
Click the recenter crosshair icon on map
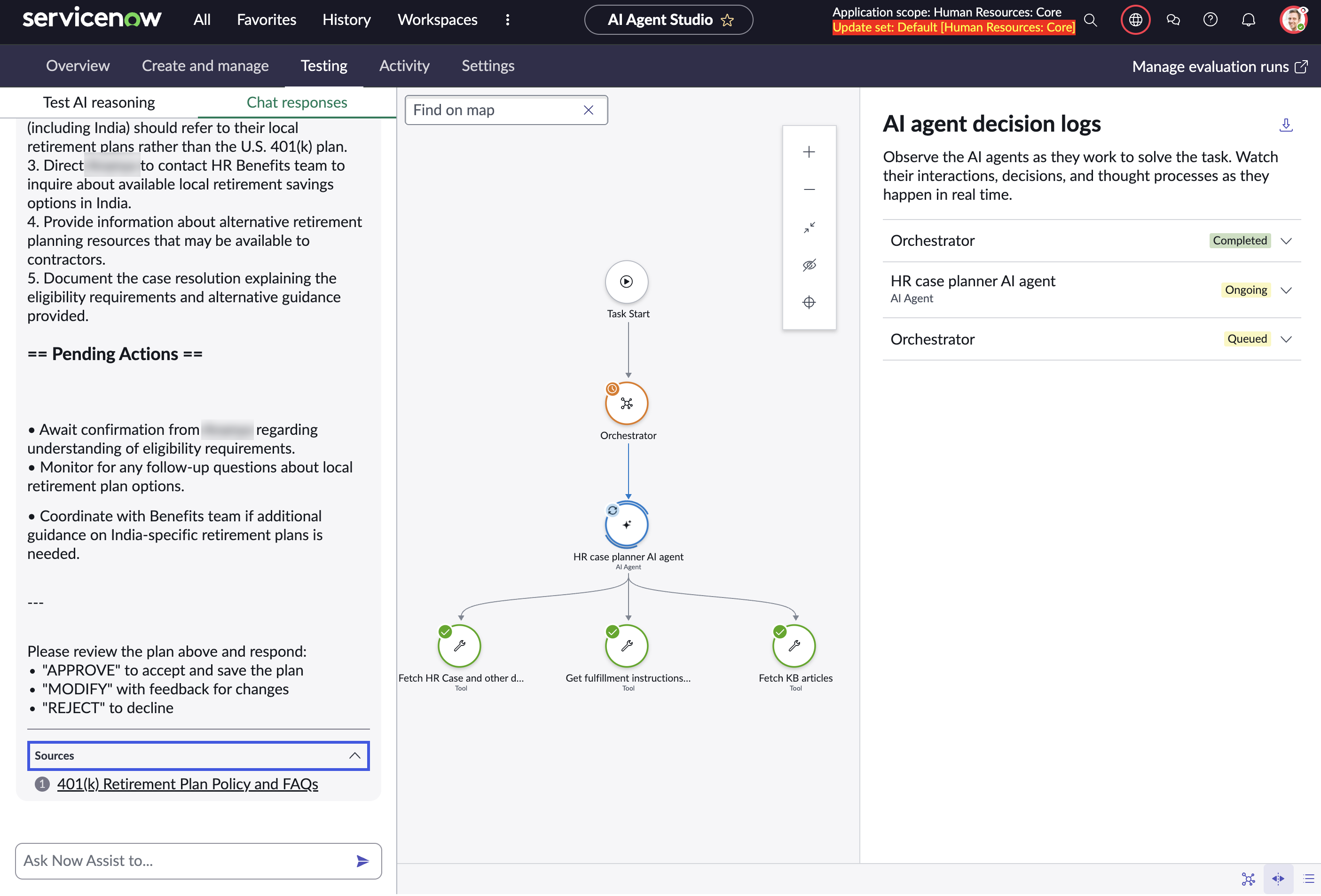click(x=809, y=302)
